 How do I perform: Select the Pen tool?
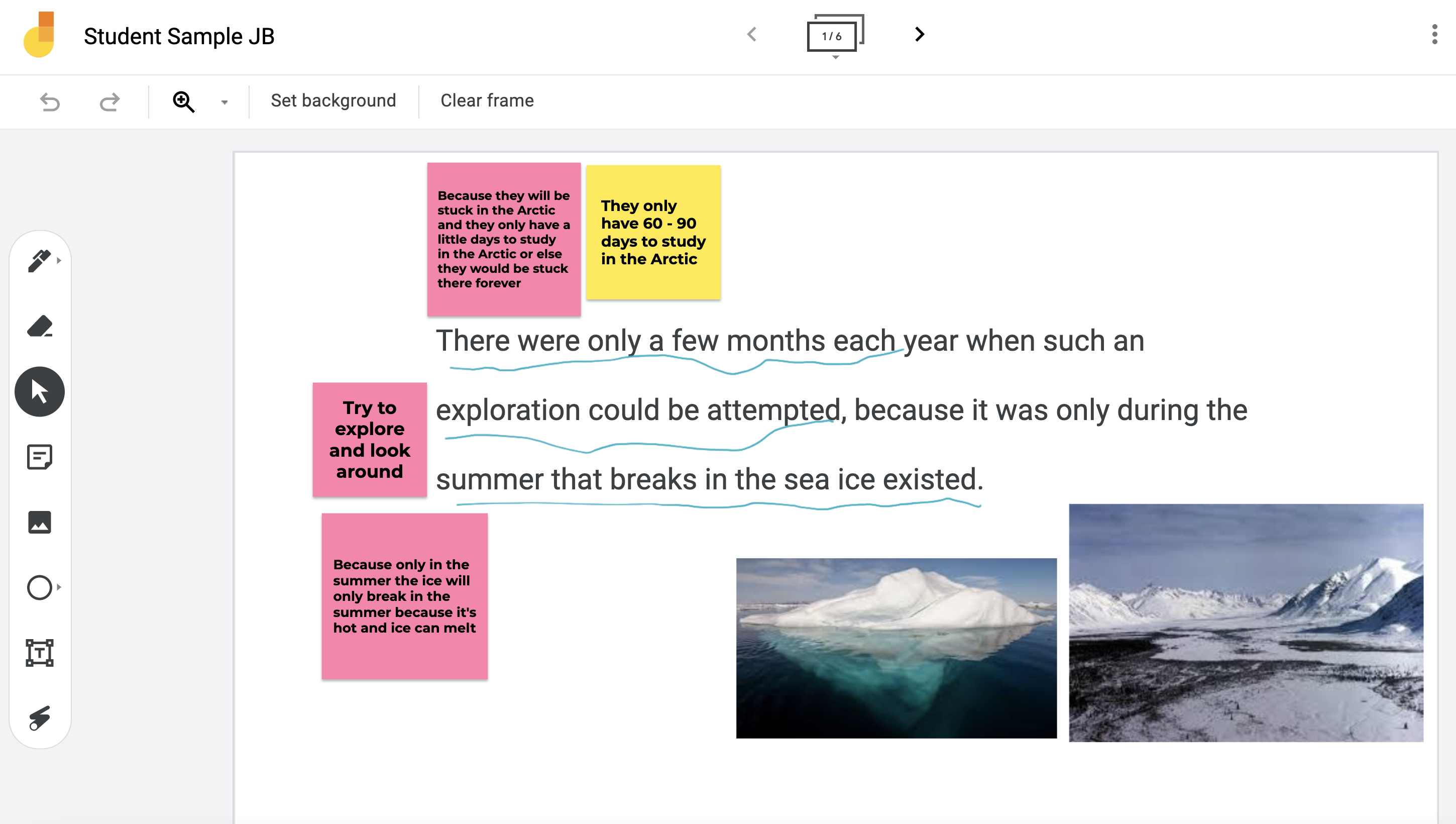pyautogui.click(x=39, y=261)
